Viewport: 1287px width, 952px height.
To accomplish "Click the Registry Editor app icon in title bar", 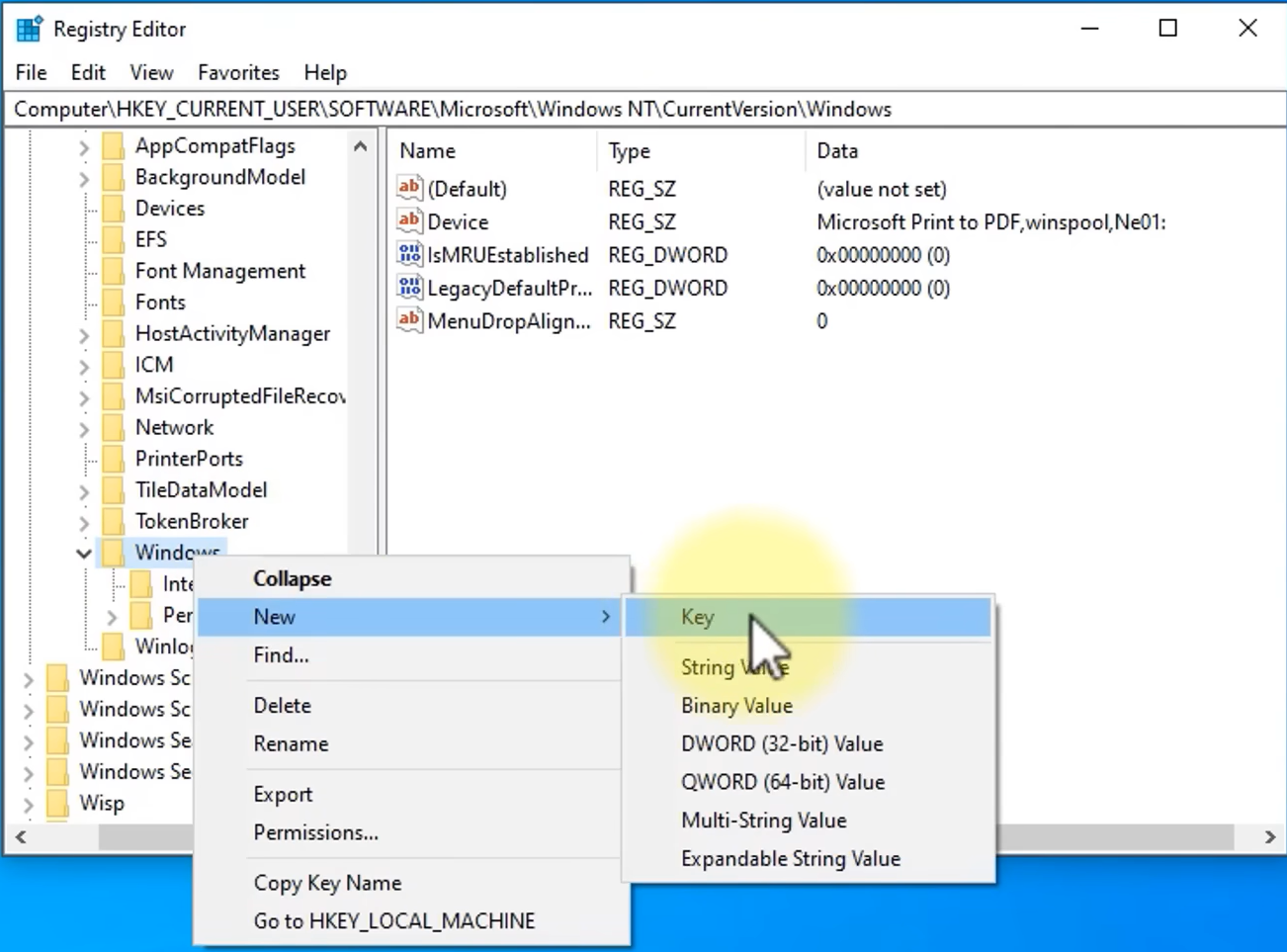I will [29, 29].
